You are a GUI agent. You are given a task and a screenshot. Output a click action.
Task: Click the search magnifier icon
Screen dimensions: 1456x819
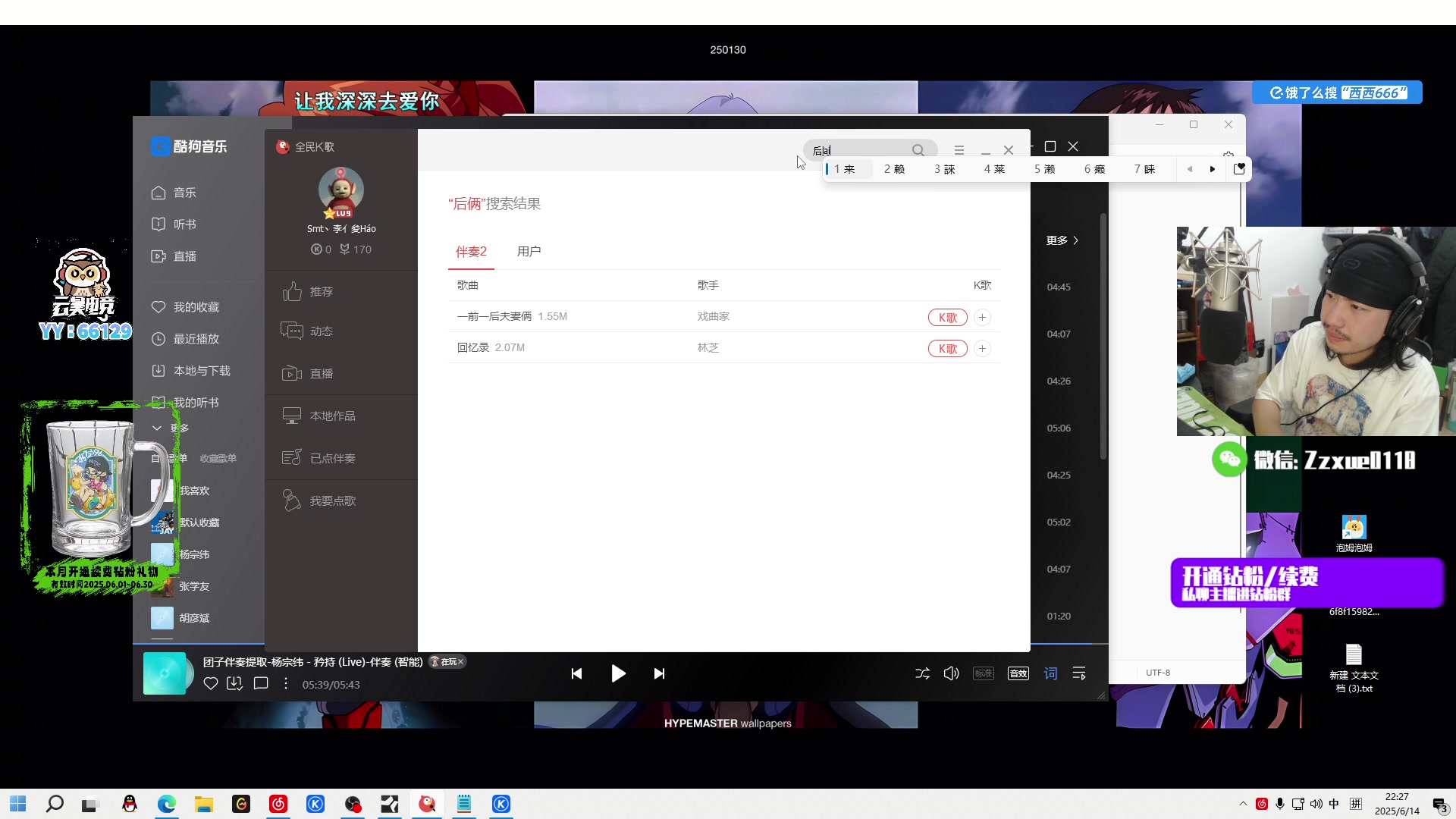(918, 150)
